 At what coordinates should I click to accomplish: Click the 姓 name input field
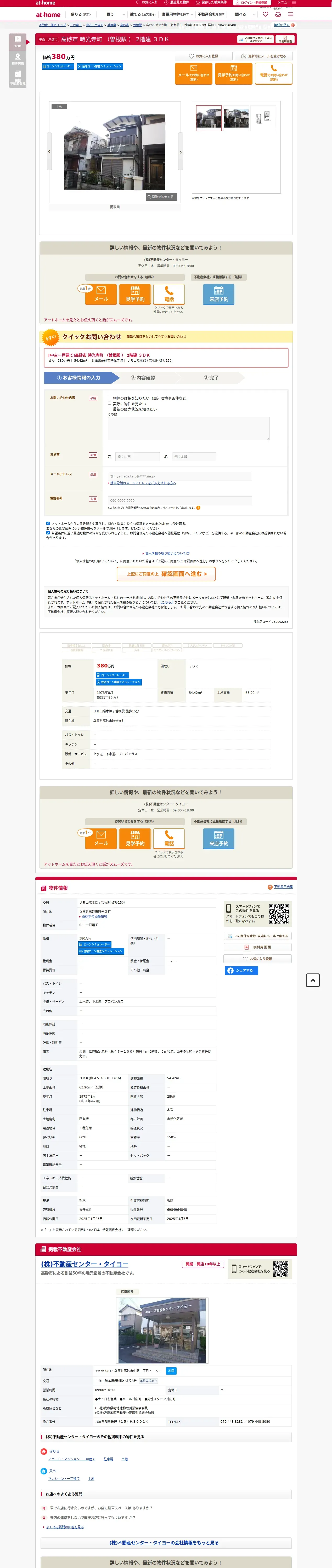click(x=137, y=457)
